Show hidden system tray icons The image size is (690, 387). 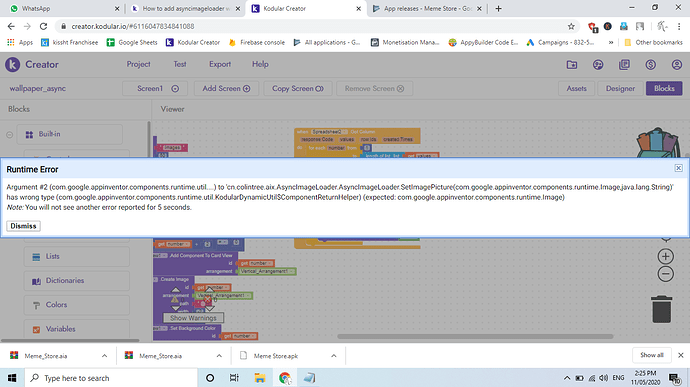(567, 378)
